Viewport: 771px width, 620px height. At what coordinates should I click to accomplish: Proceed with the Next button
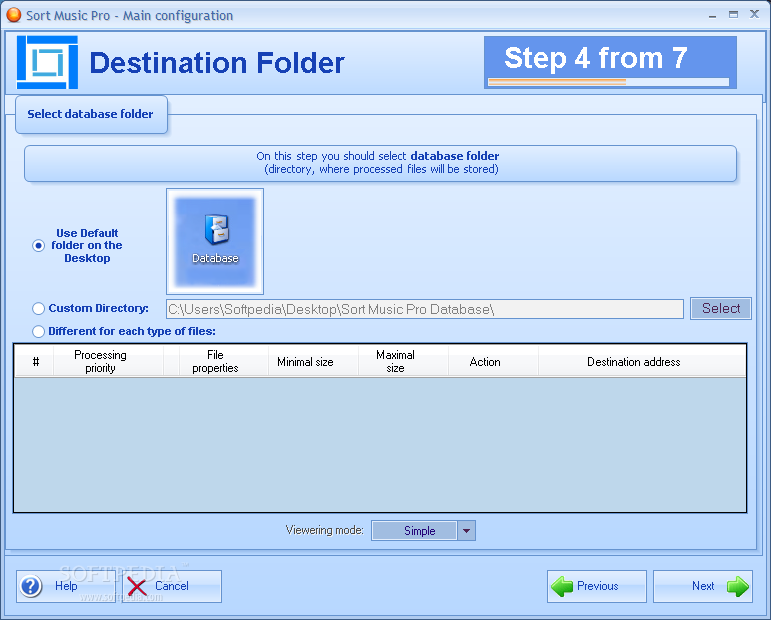(x=703, y=587)
